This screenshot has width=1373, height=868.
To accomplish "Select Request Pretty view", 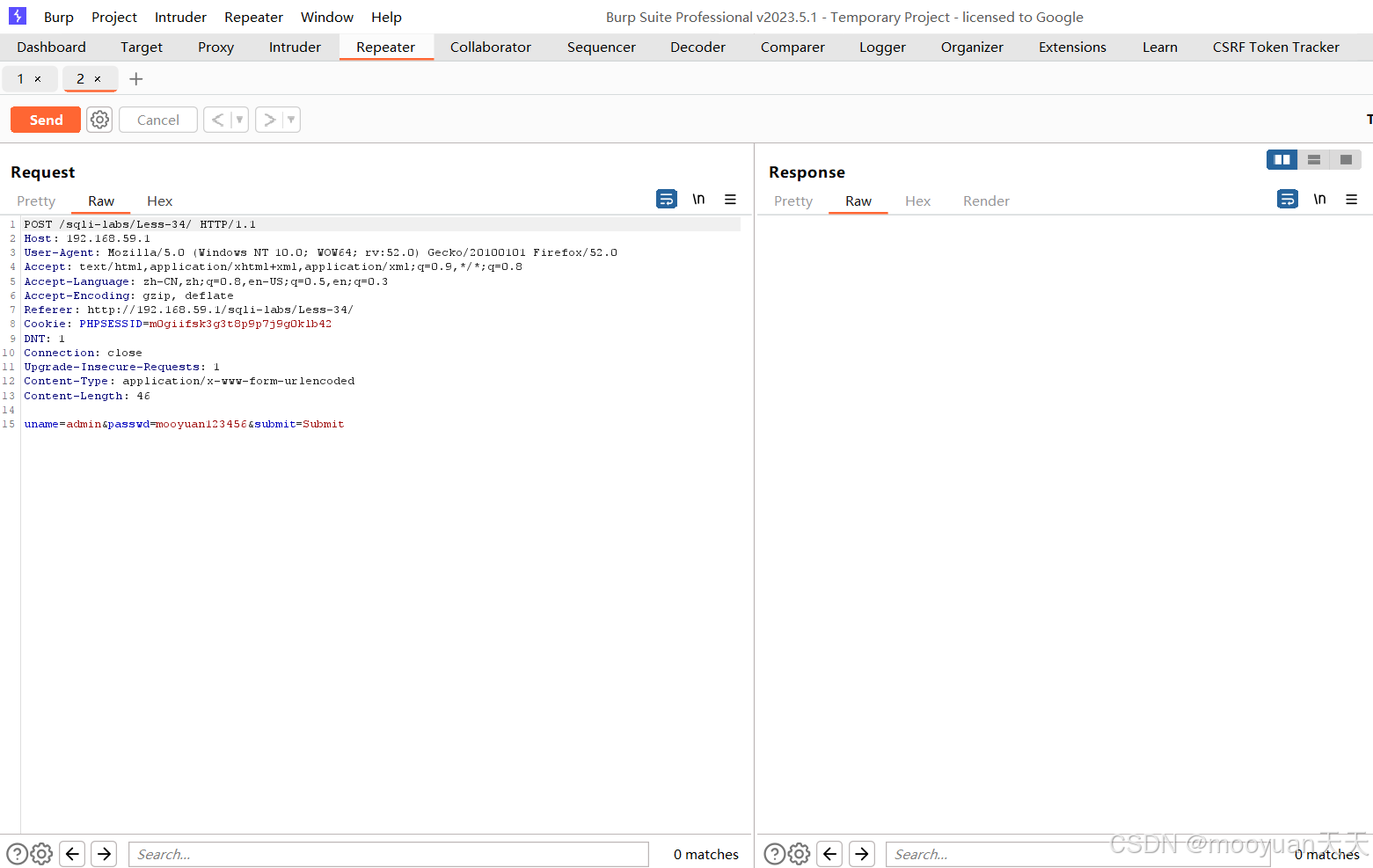I will pos(36,201).
